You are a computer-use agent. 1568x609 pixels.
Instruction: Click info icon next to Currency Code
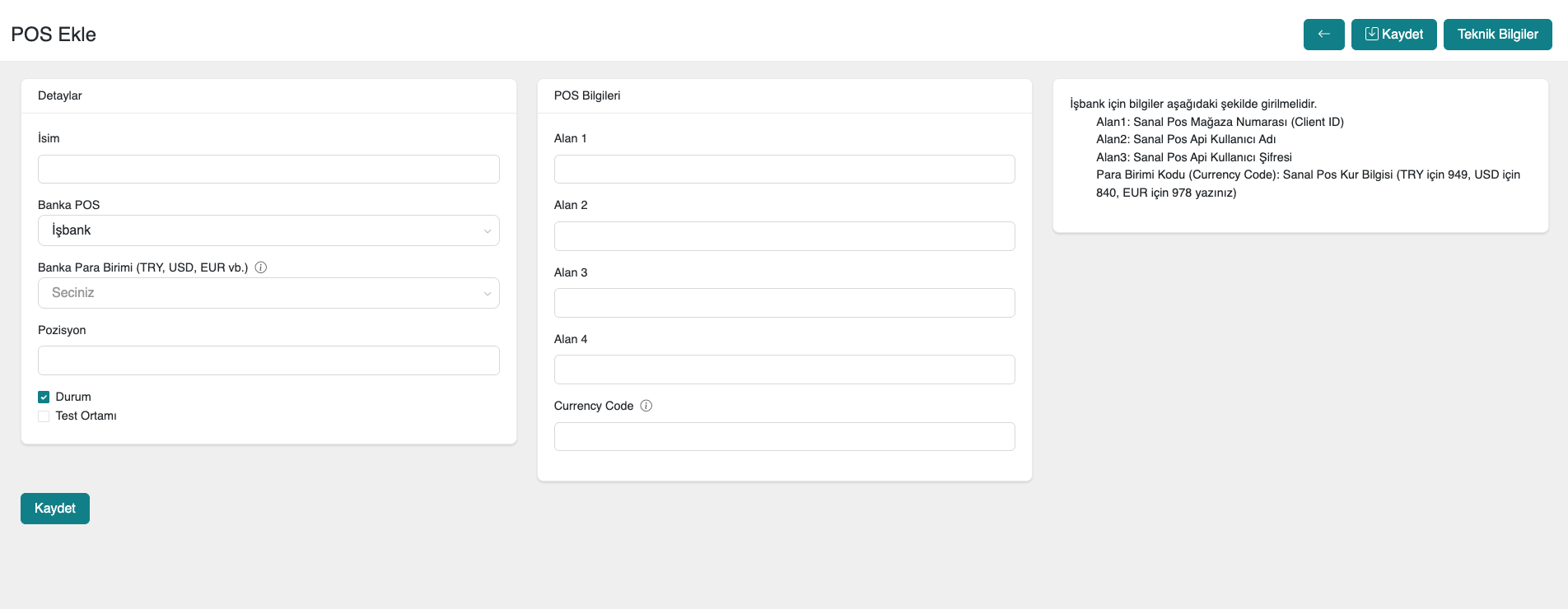point(646,406)
